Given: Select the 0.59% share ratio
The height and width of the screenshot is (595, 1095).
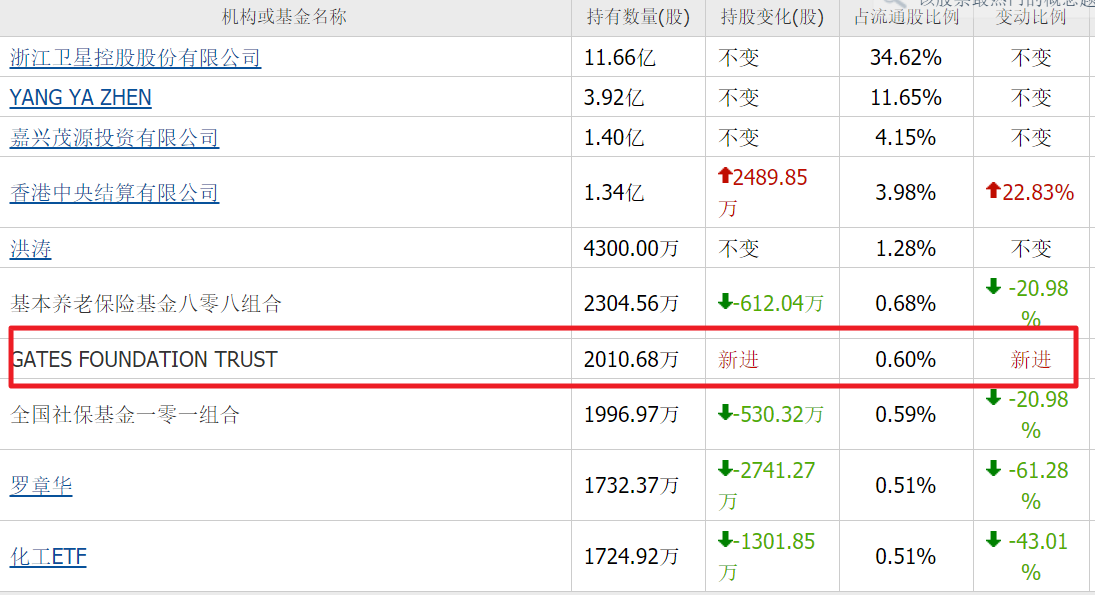Looking at the screenshot, I should click(906, 415).
